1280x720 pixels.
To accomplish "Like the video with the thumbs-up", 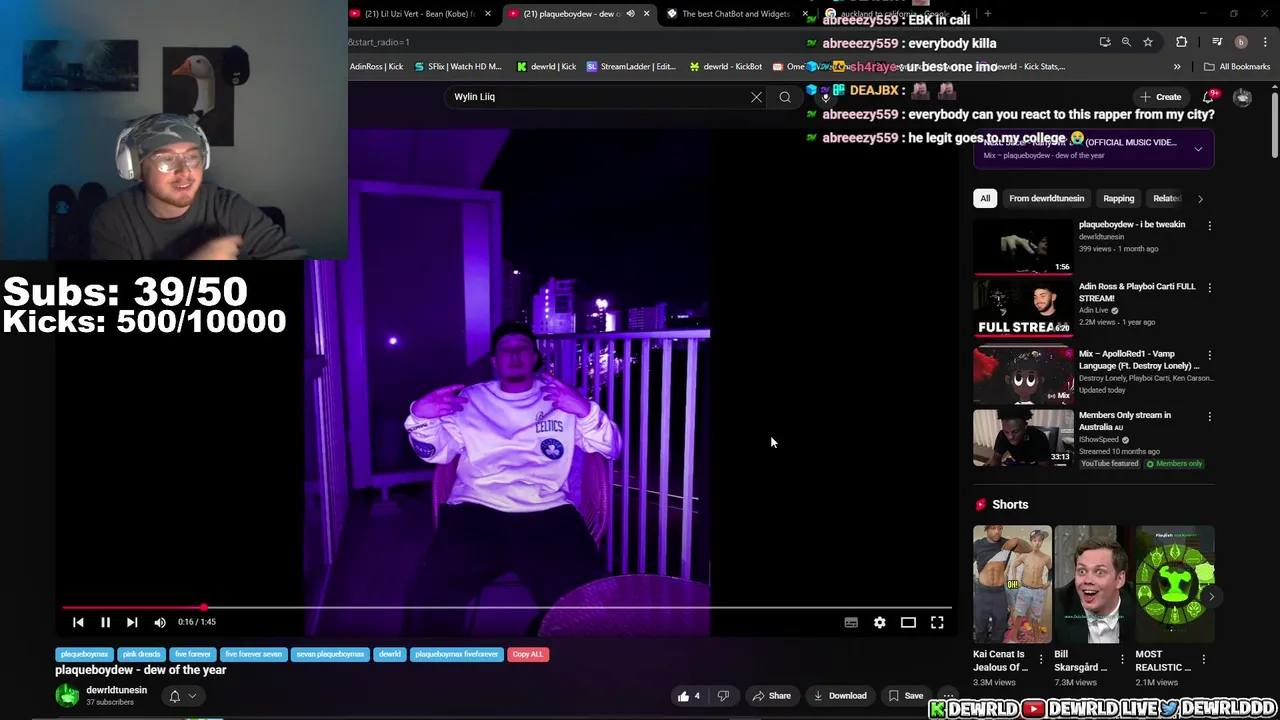I will coord(689,696).
